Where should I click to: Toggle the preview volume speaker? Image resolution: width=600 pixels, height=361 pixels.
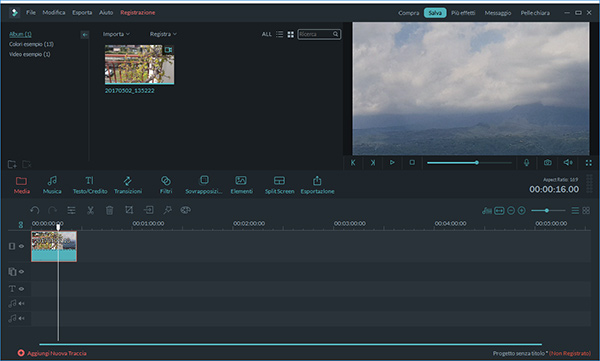click(568, 163)
